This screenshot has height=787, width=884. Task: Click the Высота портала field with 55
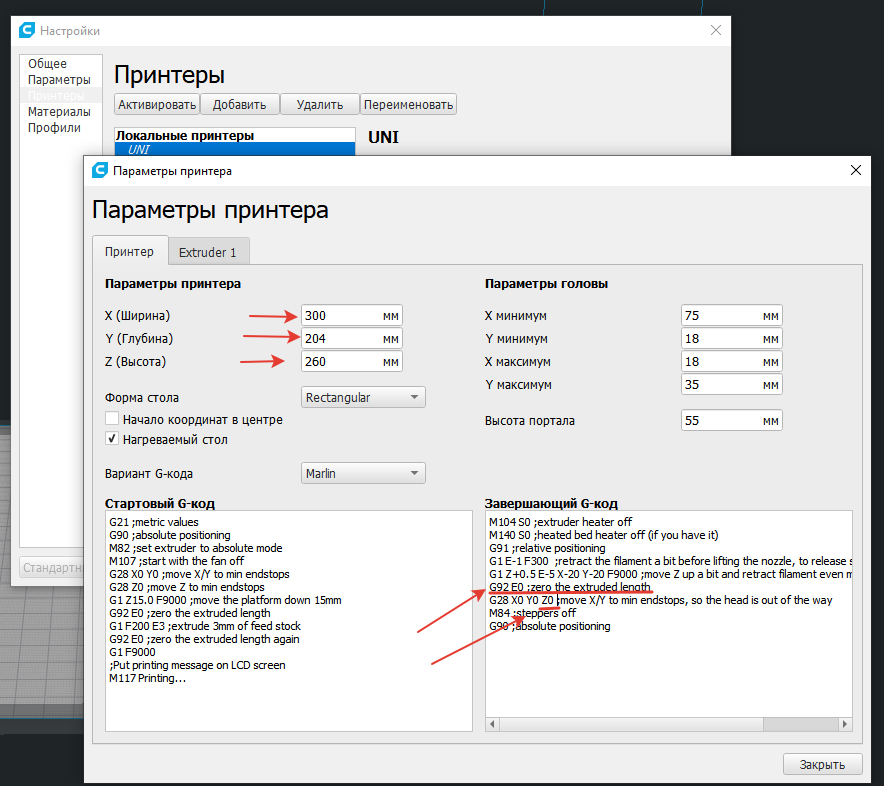tap(731, 420)
